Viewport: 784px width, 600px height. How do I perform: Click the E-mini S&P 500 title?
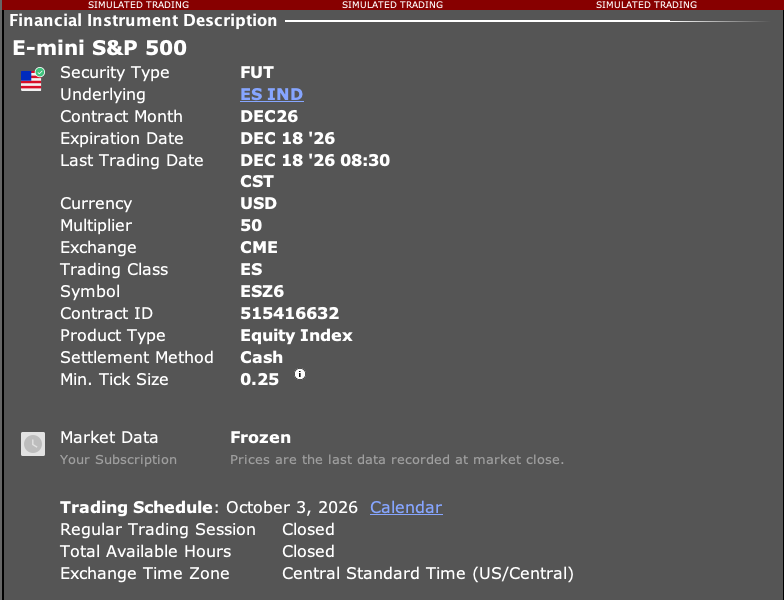pos(100,48)
